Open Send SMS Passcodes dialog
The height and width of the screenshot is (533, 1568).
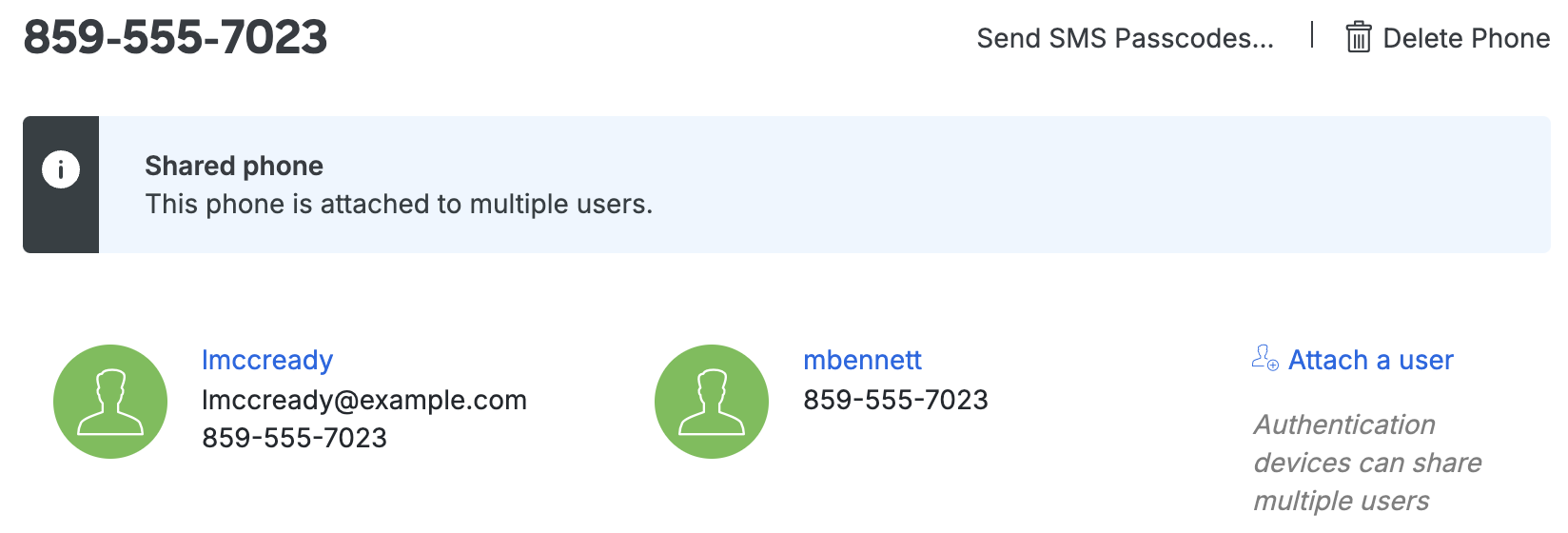point(1125,38)
